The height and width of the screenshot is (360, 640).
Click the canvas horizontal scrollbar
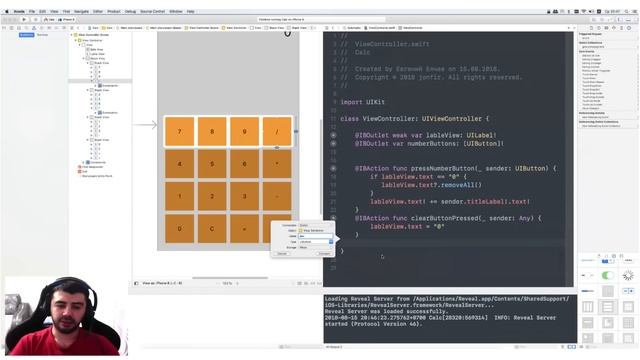(230, 278)
